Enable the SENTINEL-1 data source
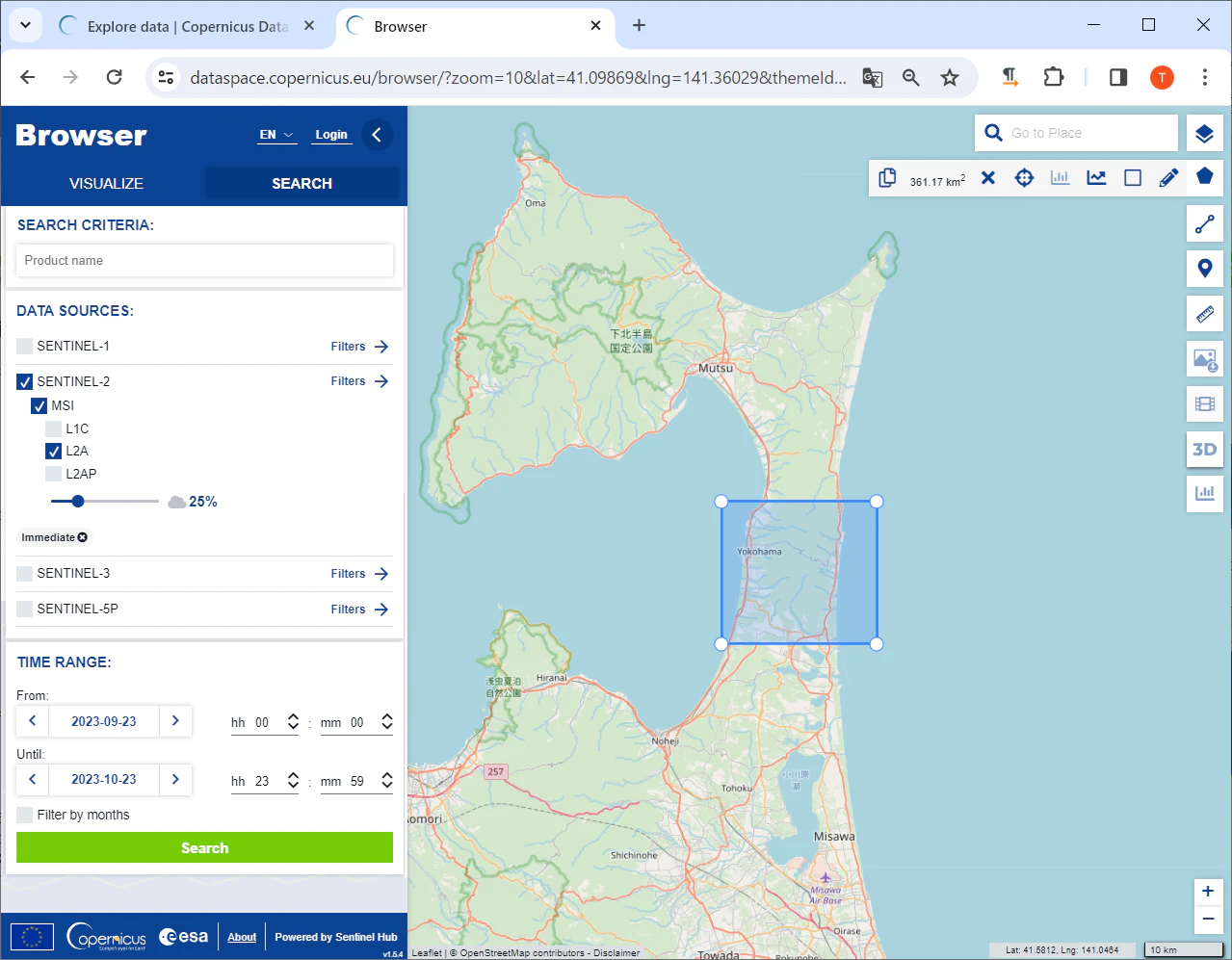This screenshot has height=960, width=1232. (x=25, y=346)
